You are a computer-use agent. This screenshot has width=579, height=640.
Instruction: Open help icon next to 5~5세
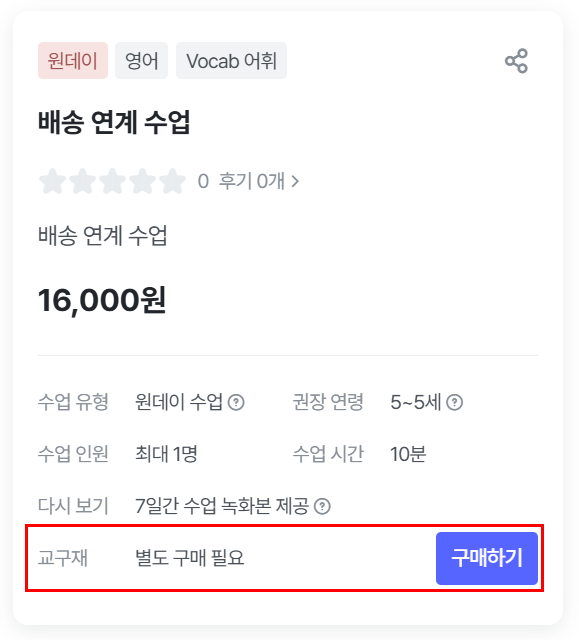[454, 402]
